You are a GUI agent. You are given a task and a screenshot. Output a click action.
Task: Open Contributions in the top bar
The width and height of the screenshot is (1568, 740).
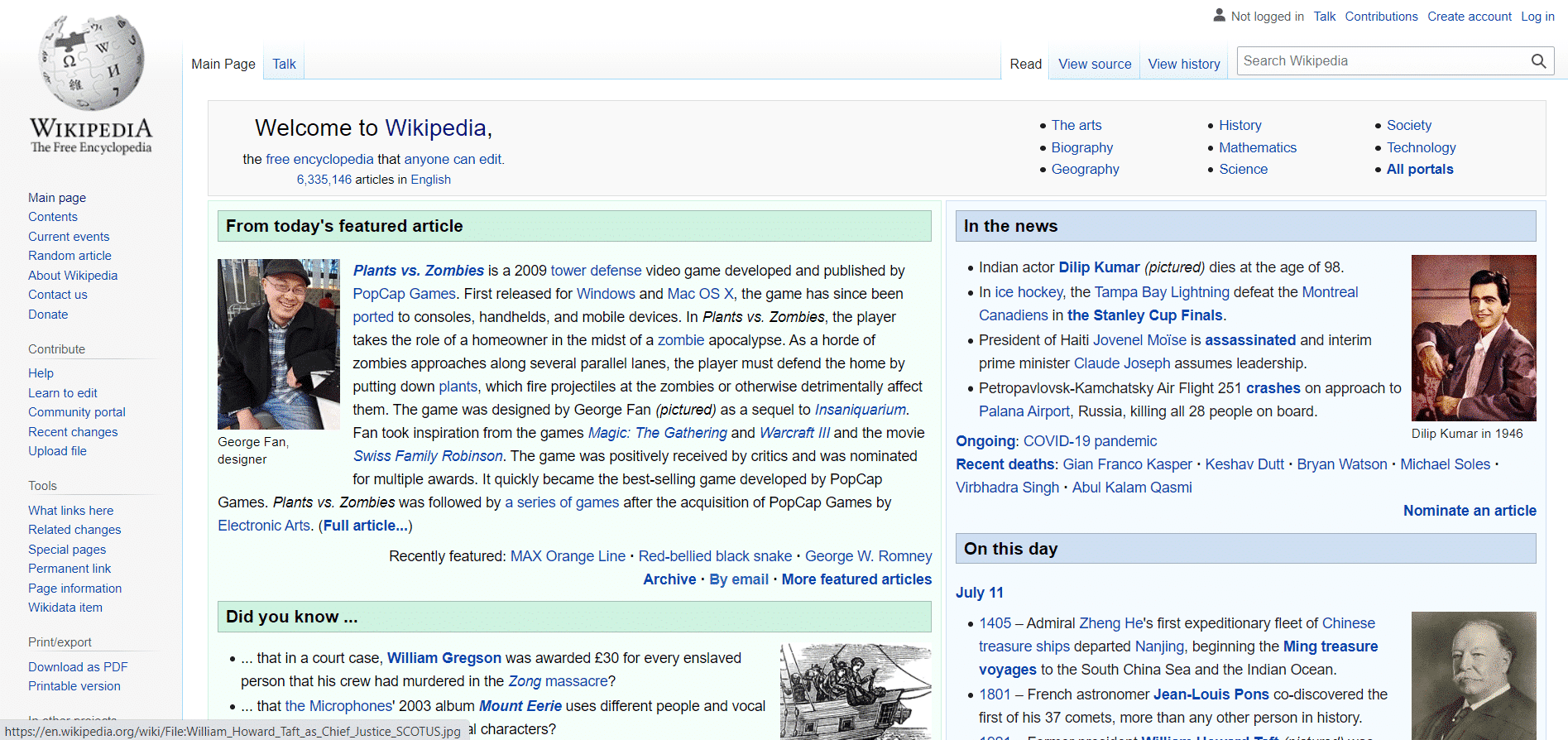[x=1381, y=17]
